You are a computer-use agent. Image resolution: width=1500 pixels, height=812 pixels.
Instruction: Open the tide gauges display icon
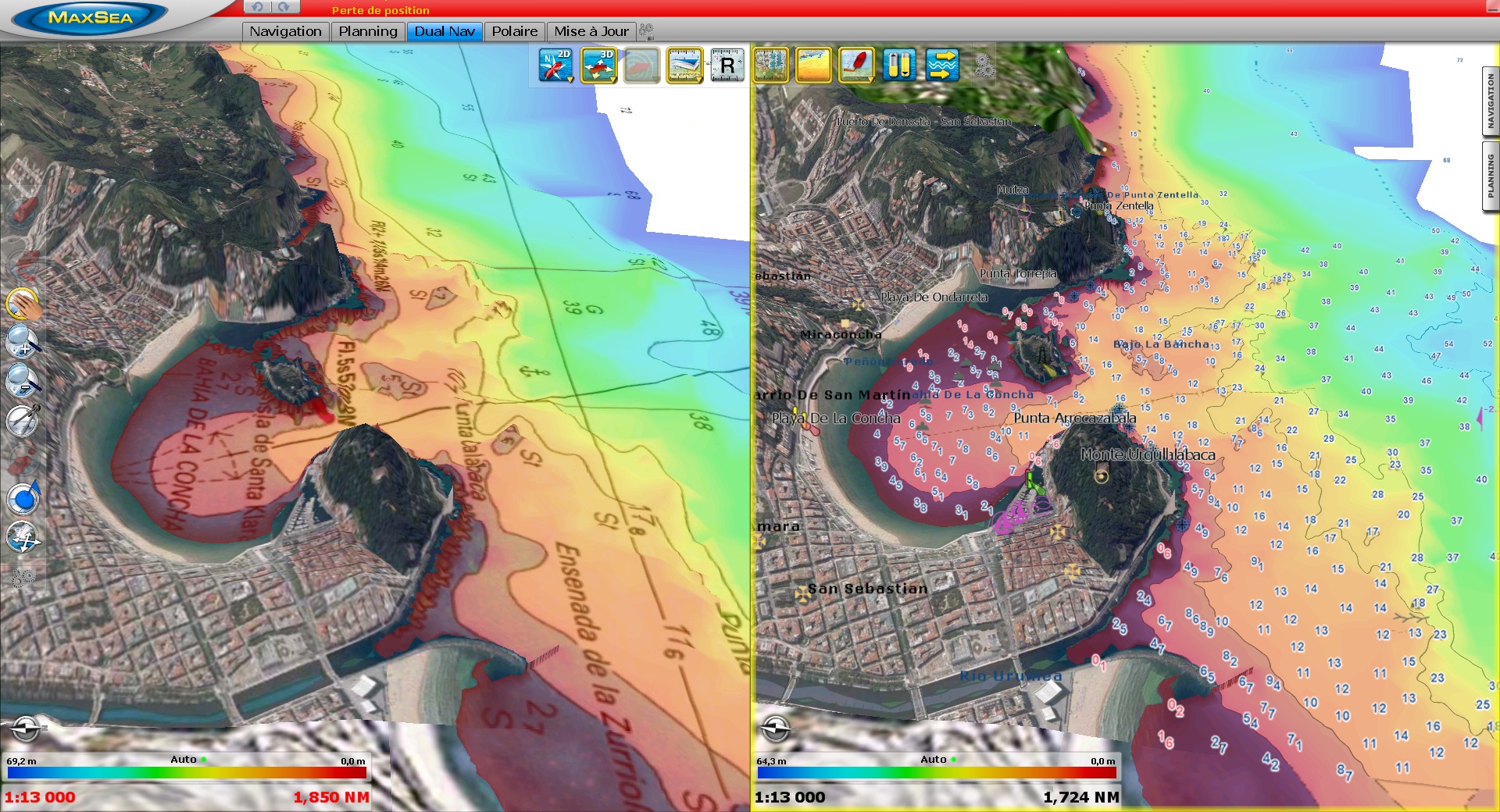coord(900,66)
